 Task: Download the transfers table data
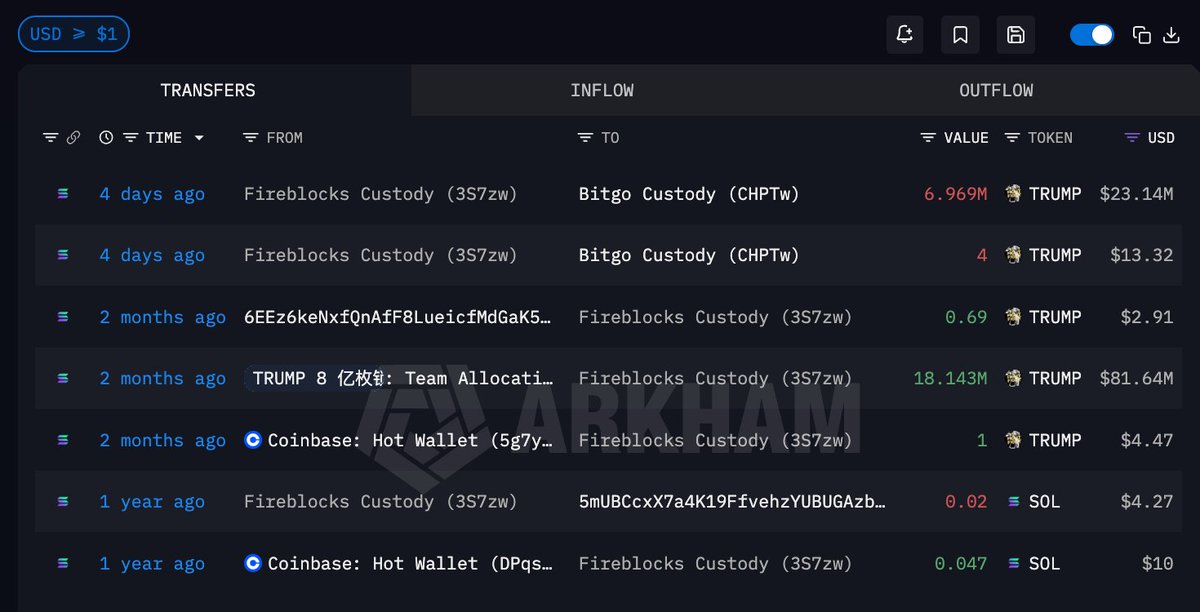pyautogui.click(x=1172, y=35)
